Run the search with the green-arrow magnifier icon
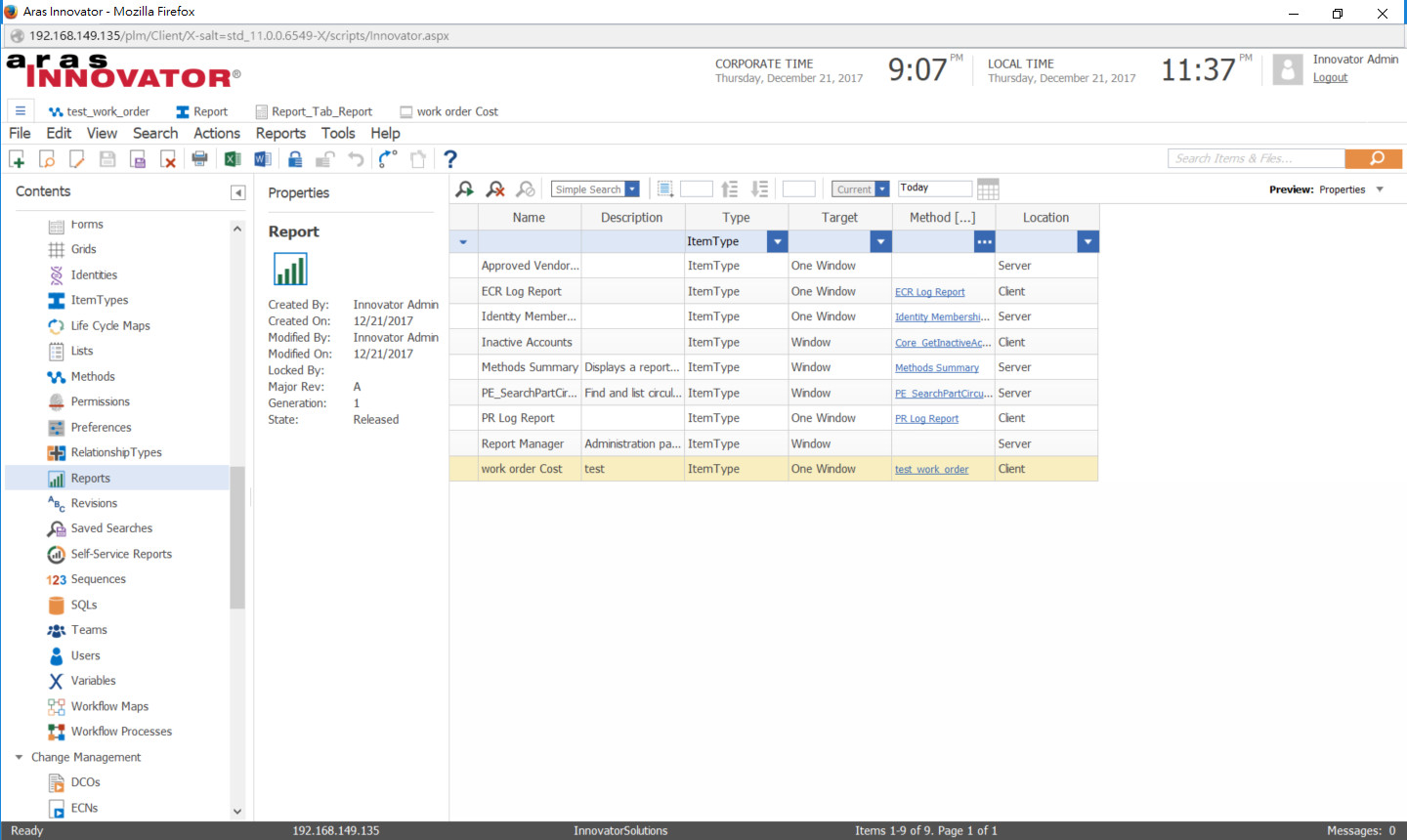The width and height of the screenshot is (1407, 840). click(x=465, y=189)
